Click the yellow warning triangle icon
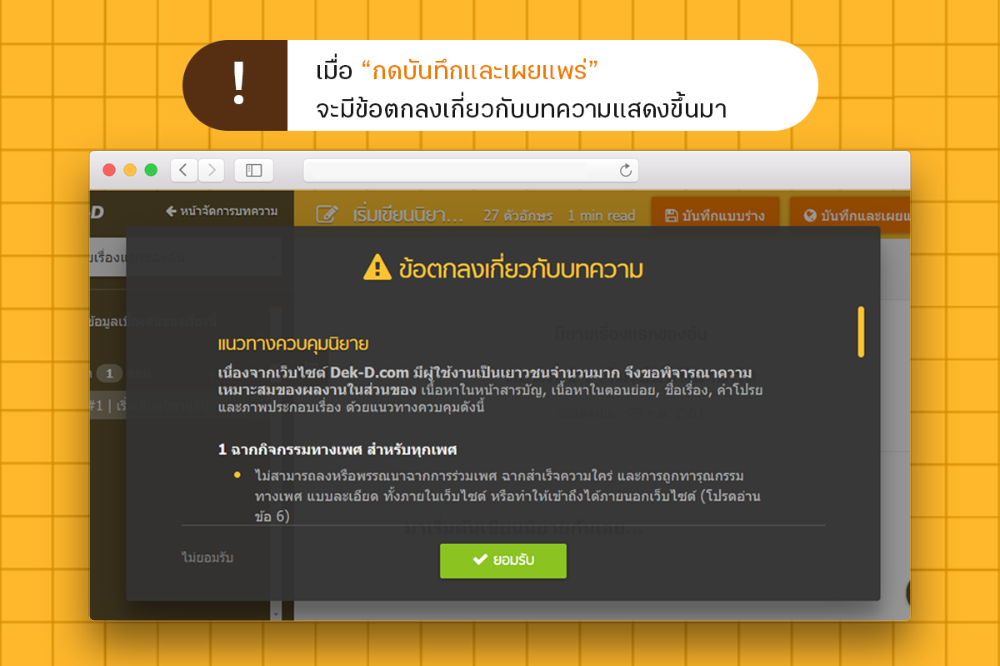The image size is (1000, 666). coord(377,267)
